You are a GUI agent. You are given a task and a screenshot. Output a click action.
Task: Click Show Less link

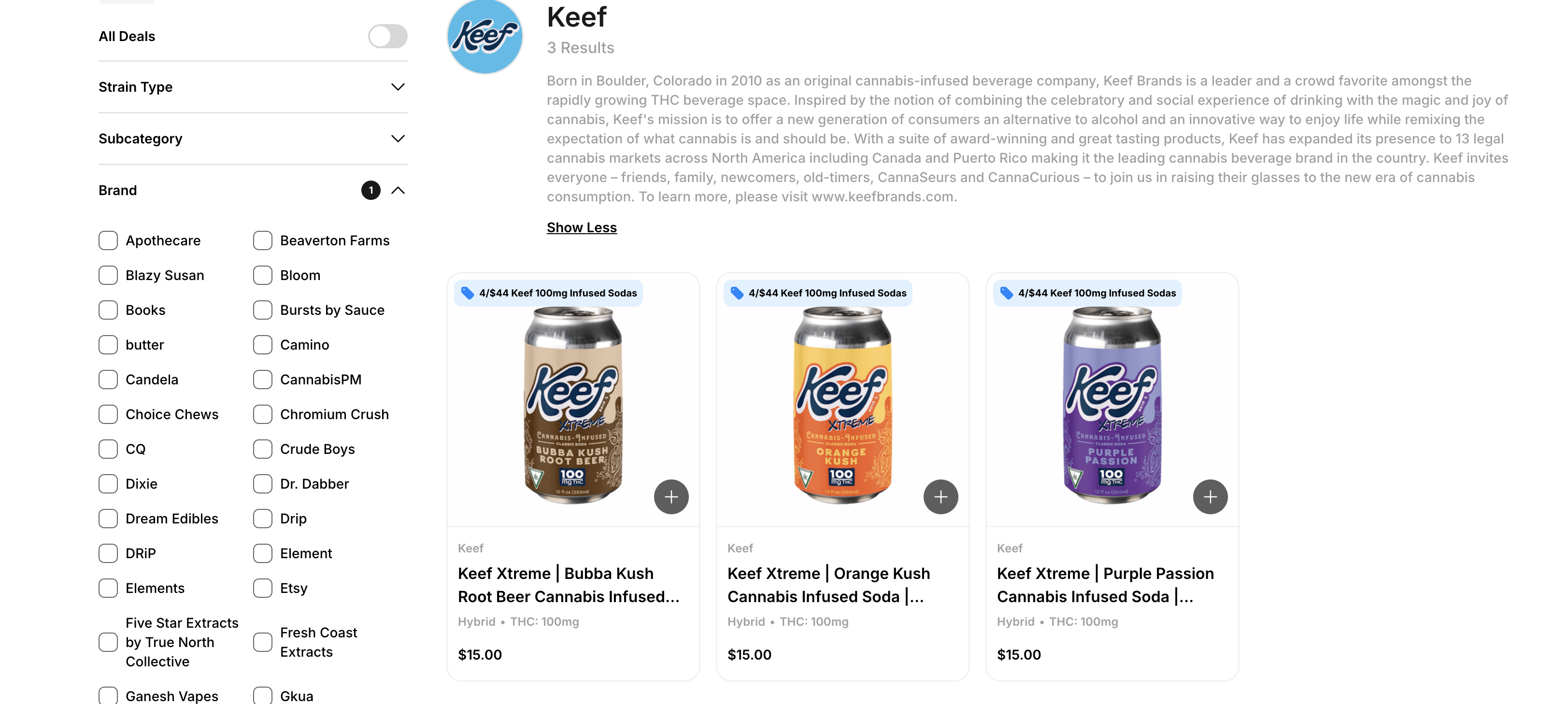(x=581, y=227)
